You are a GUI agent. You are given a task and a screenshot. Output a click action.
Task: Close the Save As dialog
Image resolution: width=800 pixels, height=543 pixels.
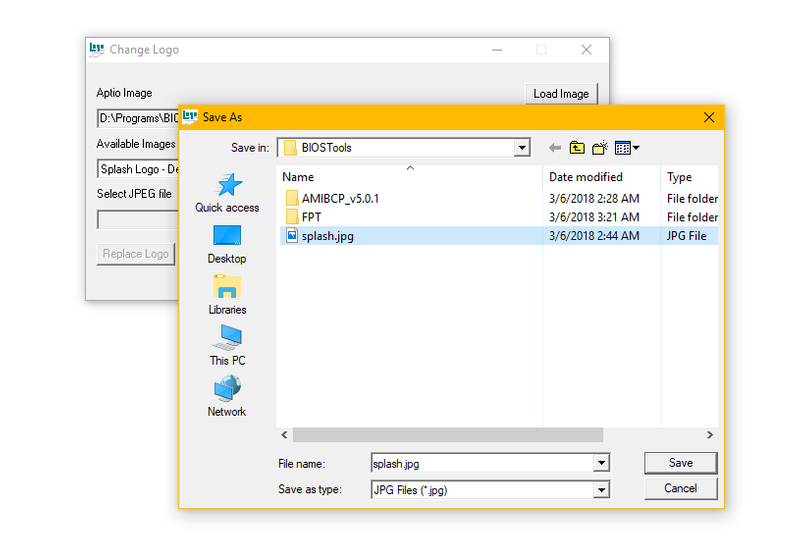[x=709, y=117]
